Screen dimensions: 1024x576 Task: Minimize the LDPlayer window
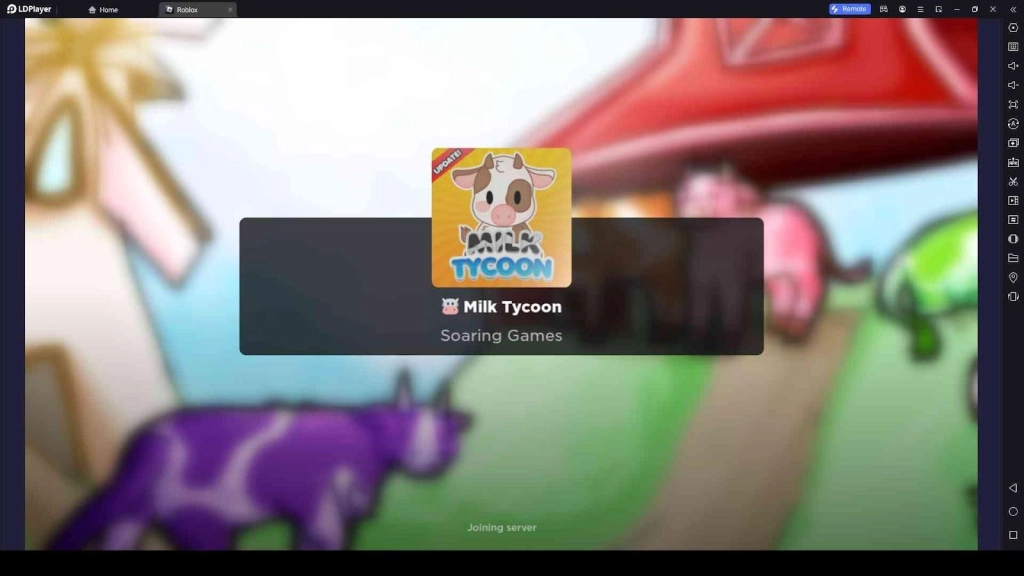(957, 9)
